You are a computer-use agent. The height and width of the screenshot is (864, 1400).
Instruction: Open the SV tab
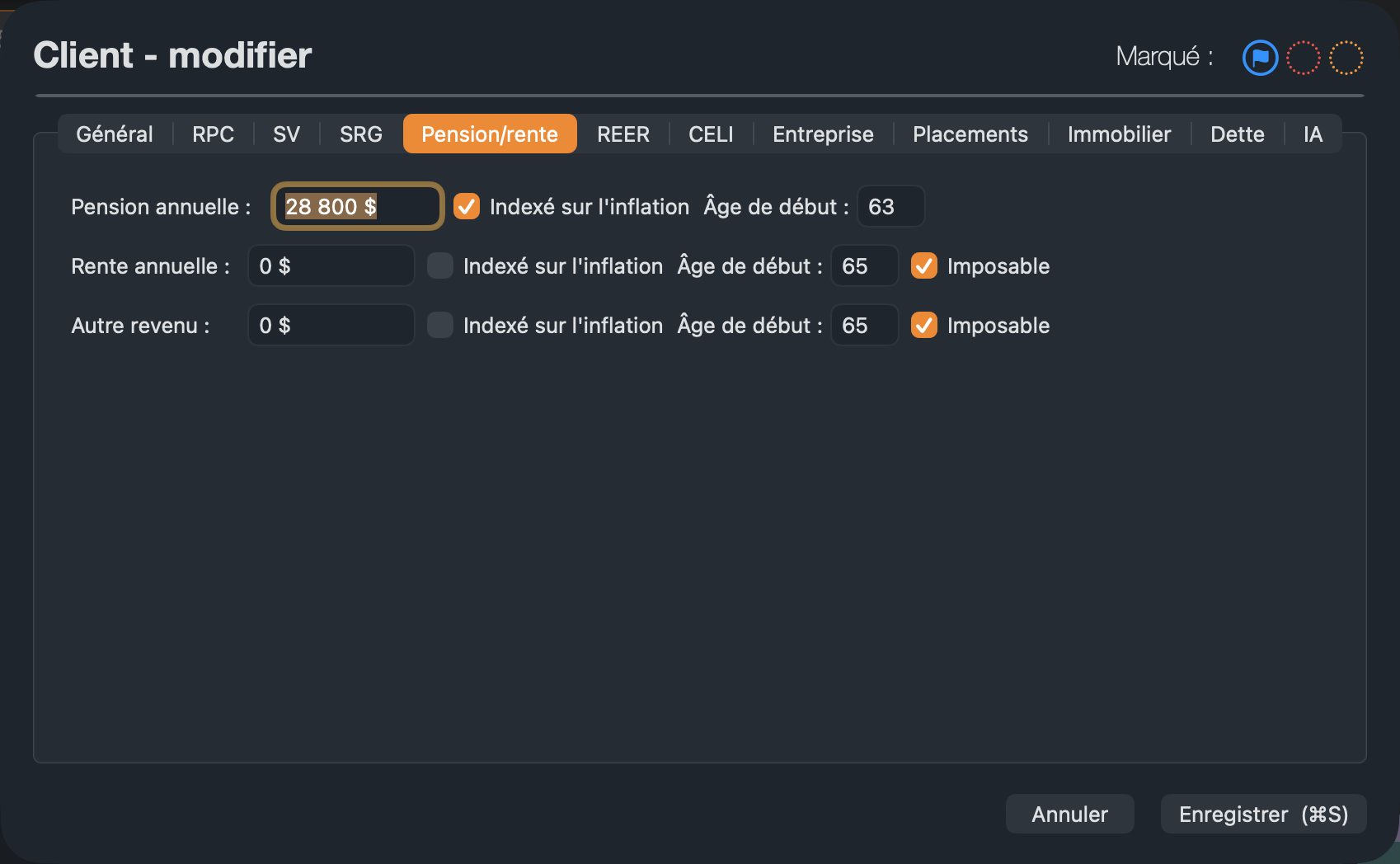pyautogui.click(x=286, y=134)
